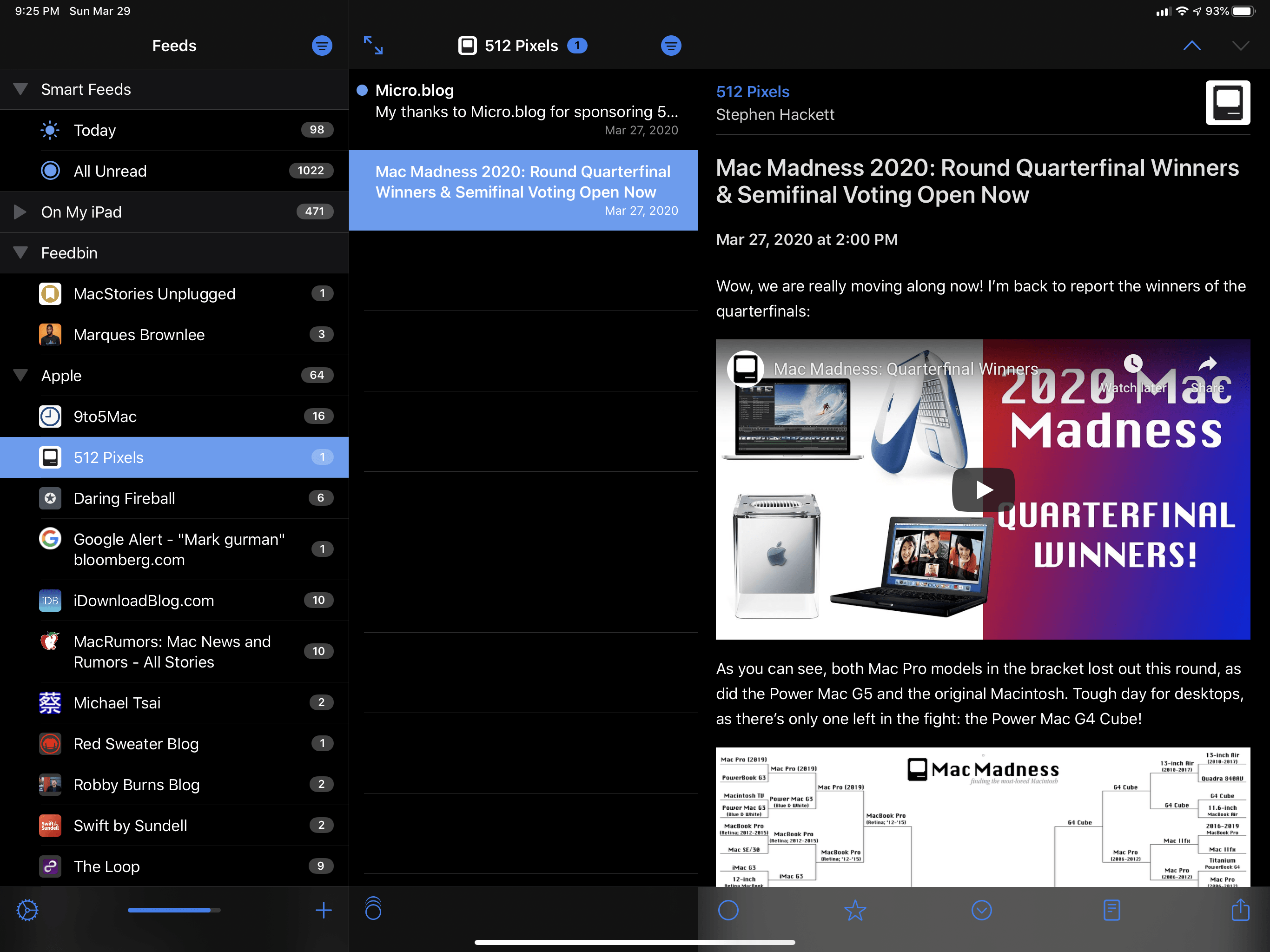Go to previous article with up chevron
Image resolution: width=1270 pixels, height=952 pixels.
click(1192, 46)
